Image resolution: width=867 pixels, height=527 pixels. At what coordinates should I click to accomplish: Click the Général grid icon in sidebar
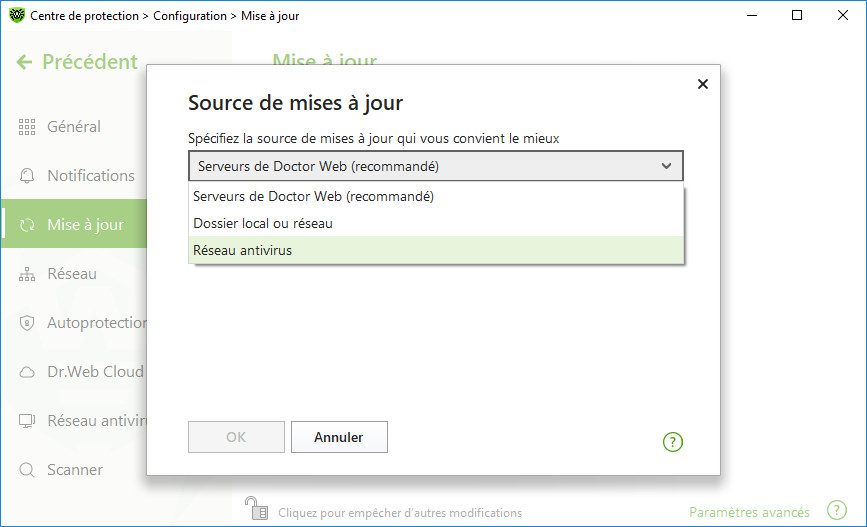[x=27, y=127]
